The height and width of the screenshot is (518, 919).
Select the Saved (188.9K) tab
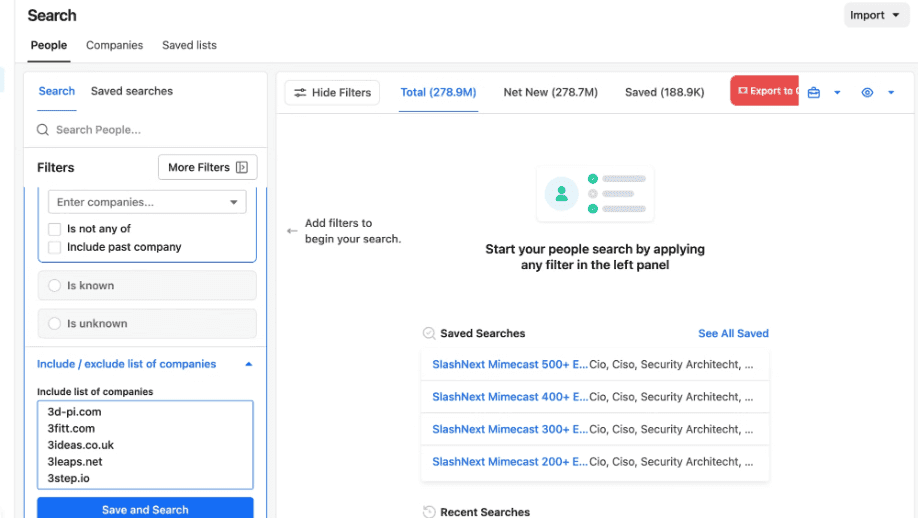665,93
